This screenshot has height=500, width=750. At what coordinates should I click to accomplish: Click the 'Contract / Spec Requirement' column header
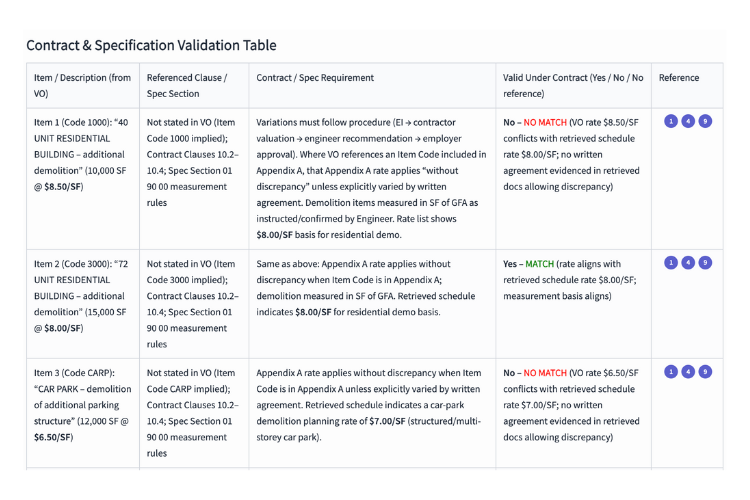[315, 78]
